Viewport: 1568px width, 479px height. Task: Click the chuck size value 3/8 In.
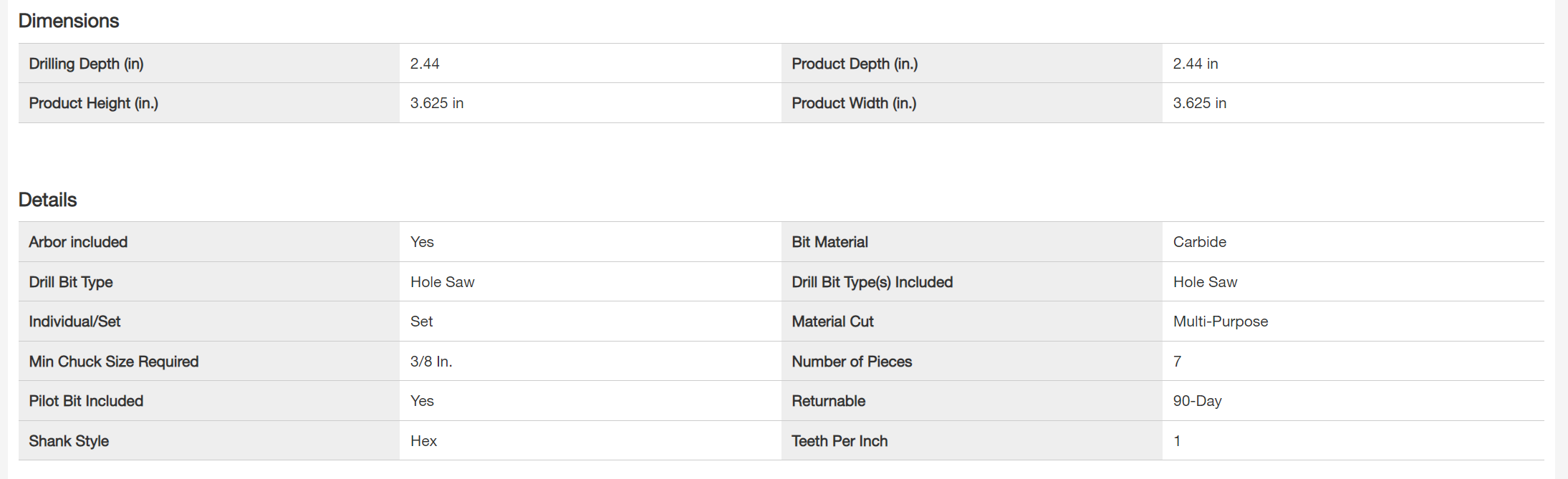[431, 362]
